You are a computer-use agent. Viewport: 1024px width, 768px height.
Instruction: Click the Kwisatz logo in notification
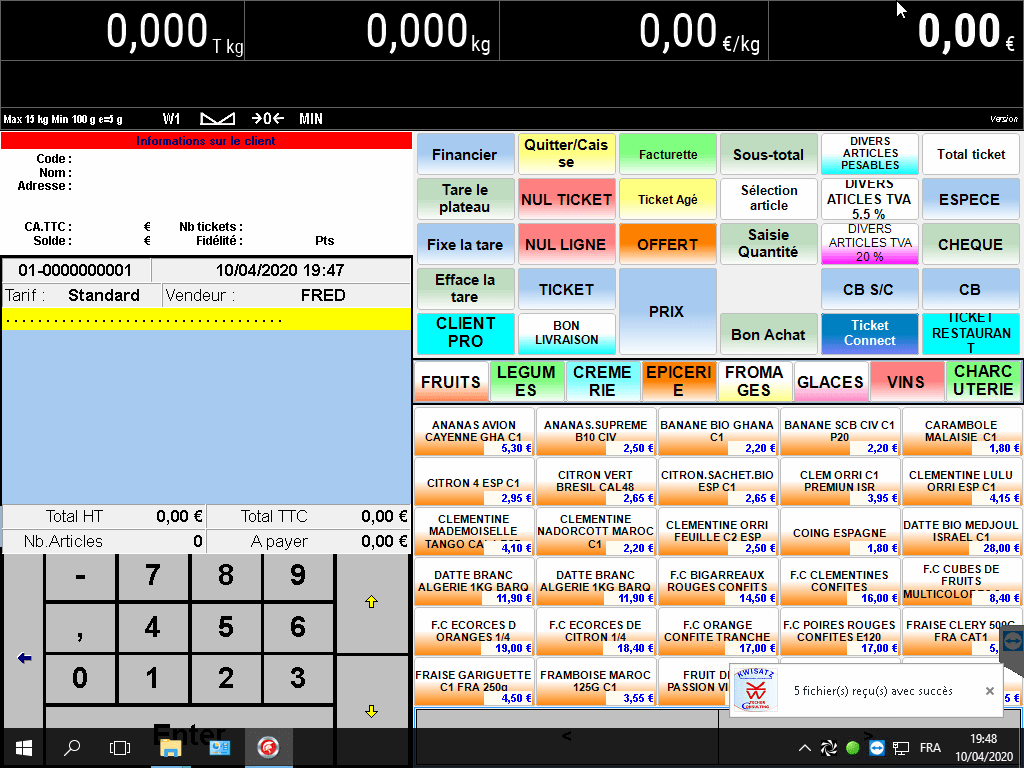(756, 690)
